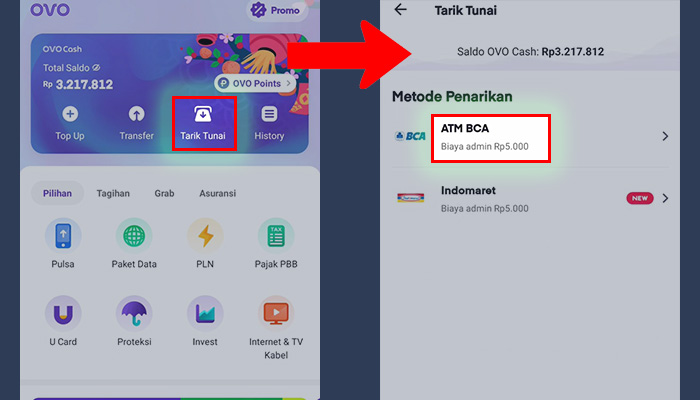Open the Transfer arrow icon
Image resolution: width=700 pixels, height=400 pixels.
point(137,114)
